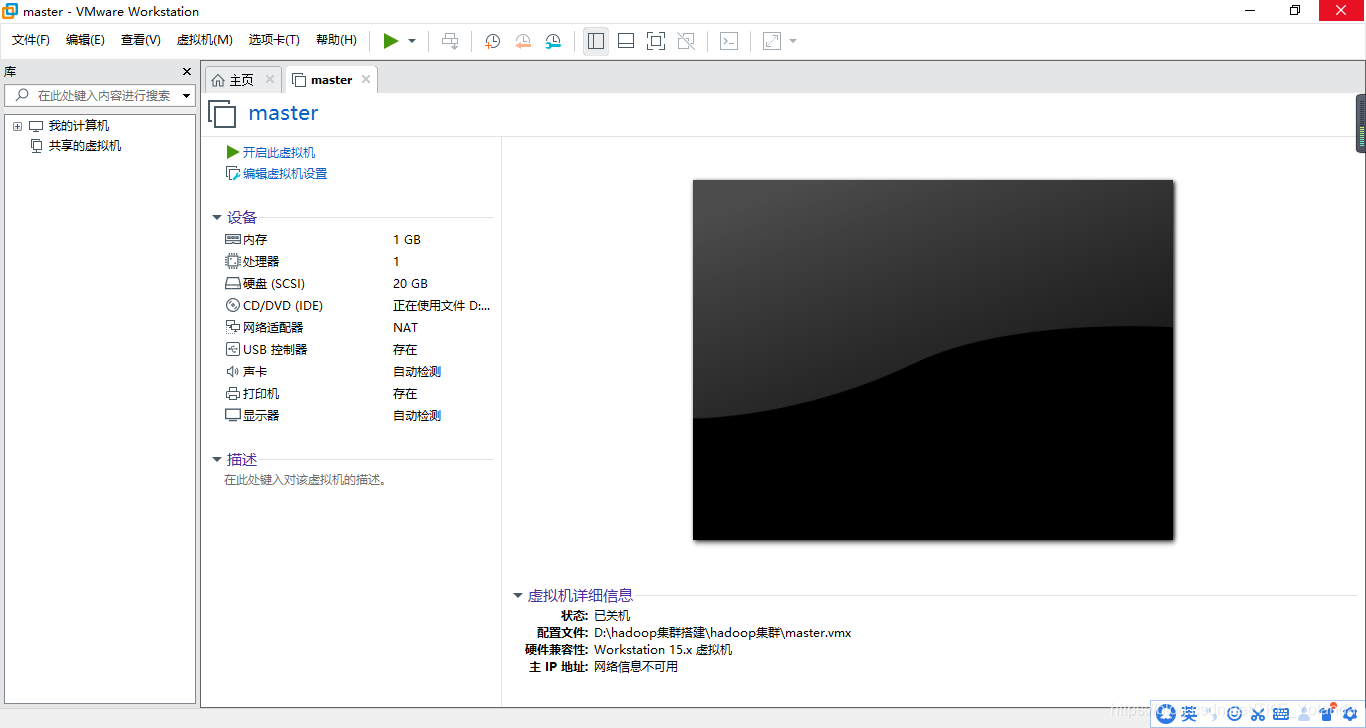1366x728 pixels.
Task: Click the IME scissors screenshot icon
Action: pos(1258,713)
